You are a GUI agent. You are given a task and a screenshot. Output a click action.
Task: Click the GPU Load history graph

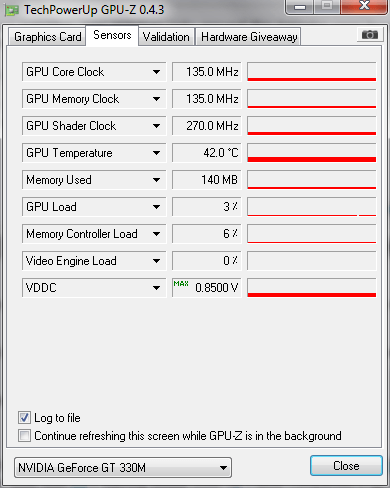312,207
